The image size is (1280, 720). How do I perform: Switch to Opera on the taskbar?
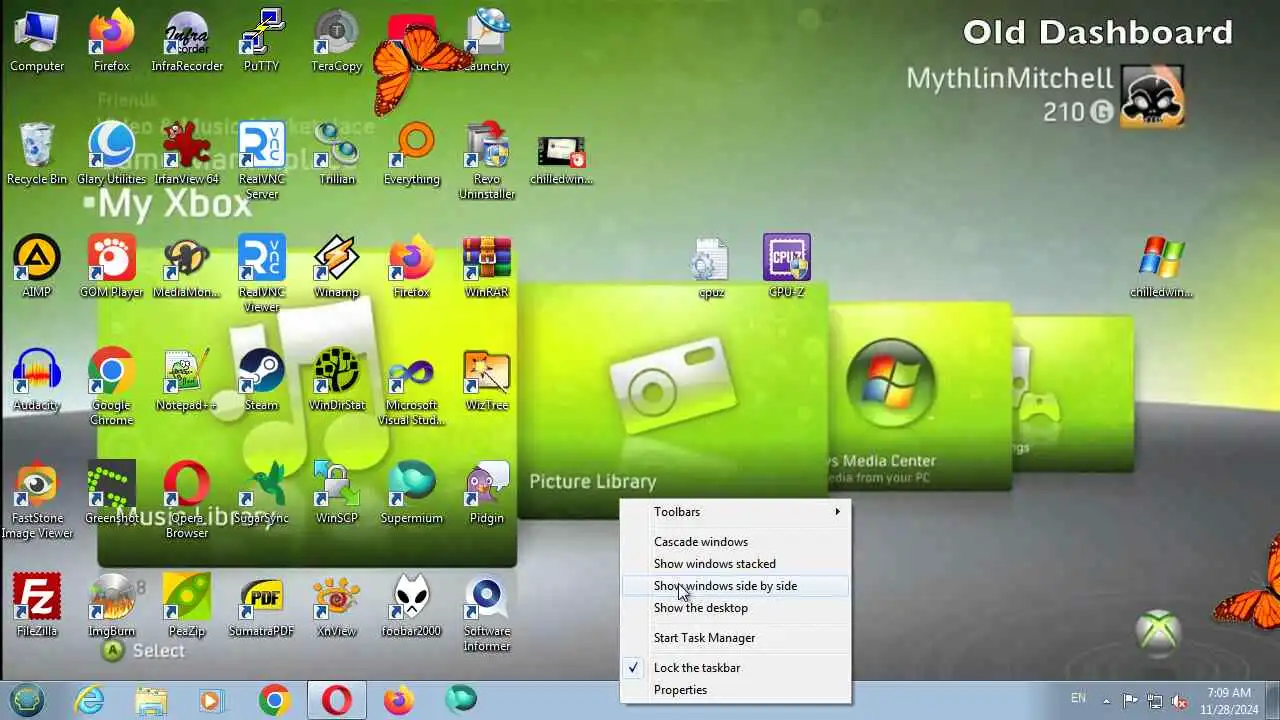pyautogui.click(x=336, y=700)
